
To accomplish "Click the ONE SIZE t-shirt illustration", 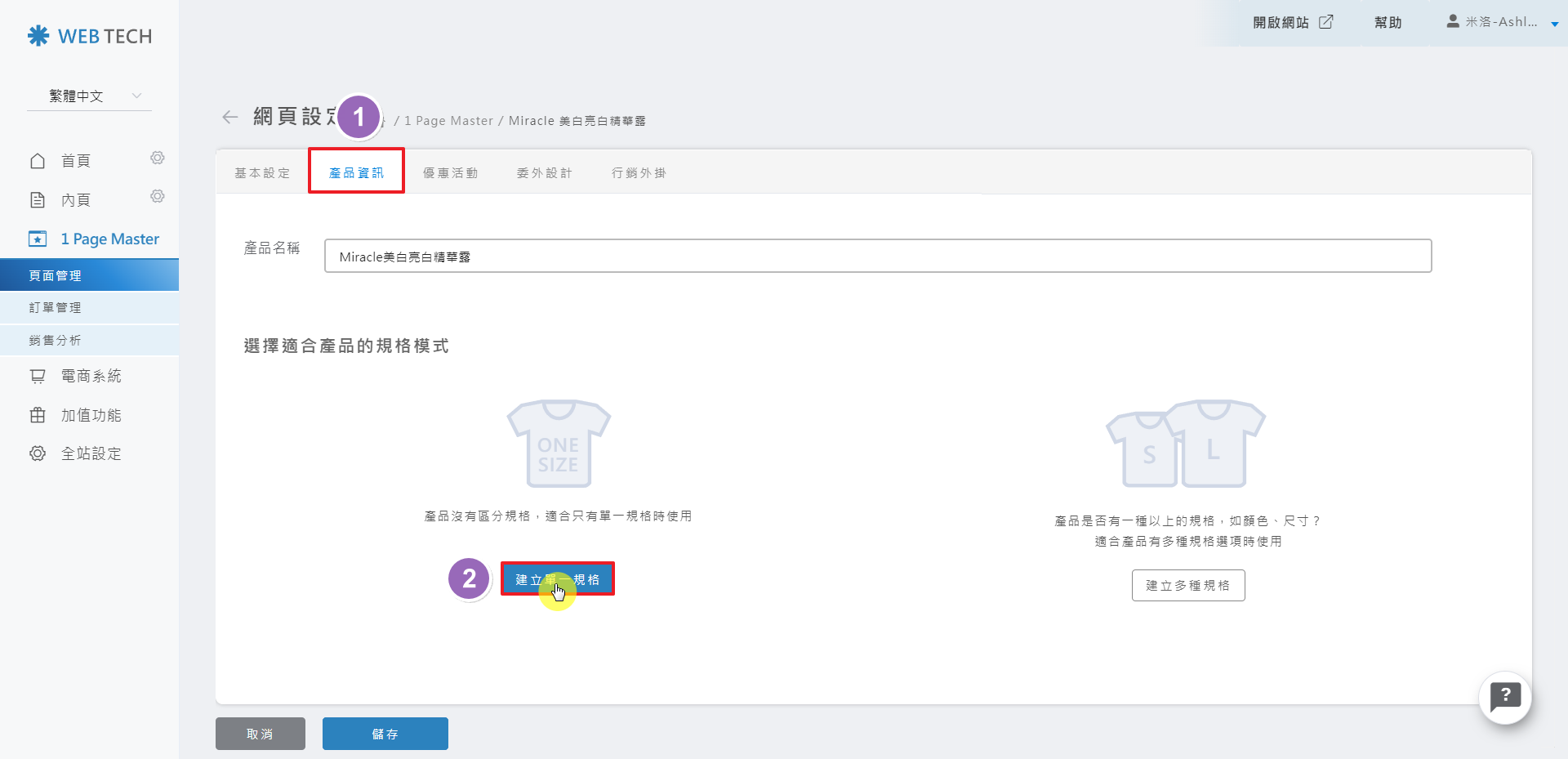I will pyautogui.click(x=559, y=444).
